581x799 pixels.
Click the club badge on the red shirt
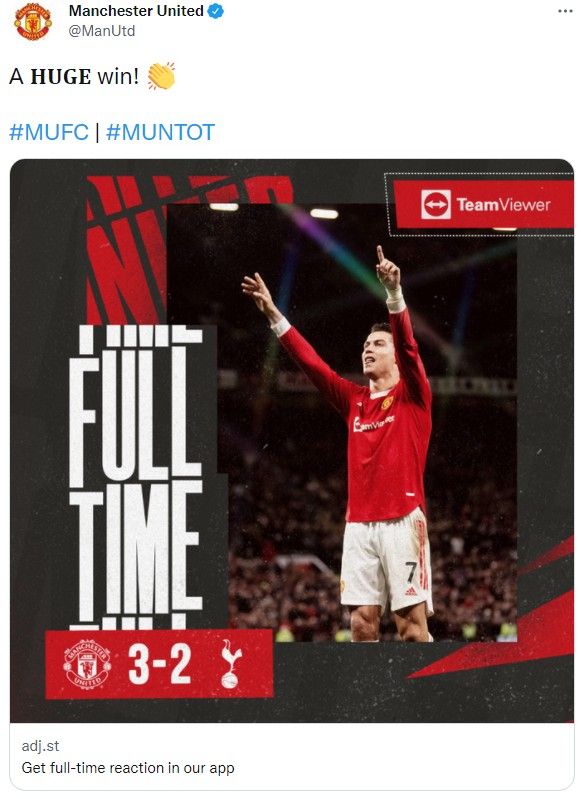[x=387, y=403]
